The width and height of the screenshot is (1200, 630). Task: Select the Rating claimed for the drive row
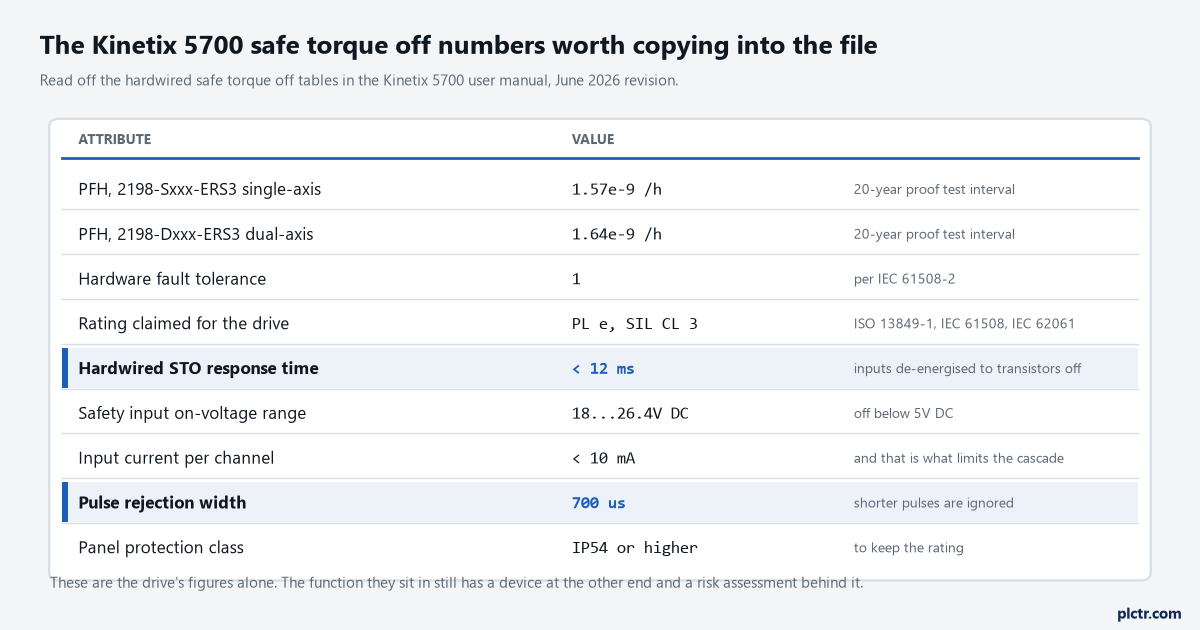(600, 323)
